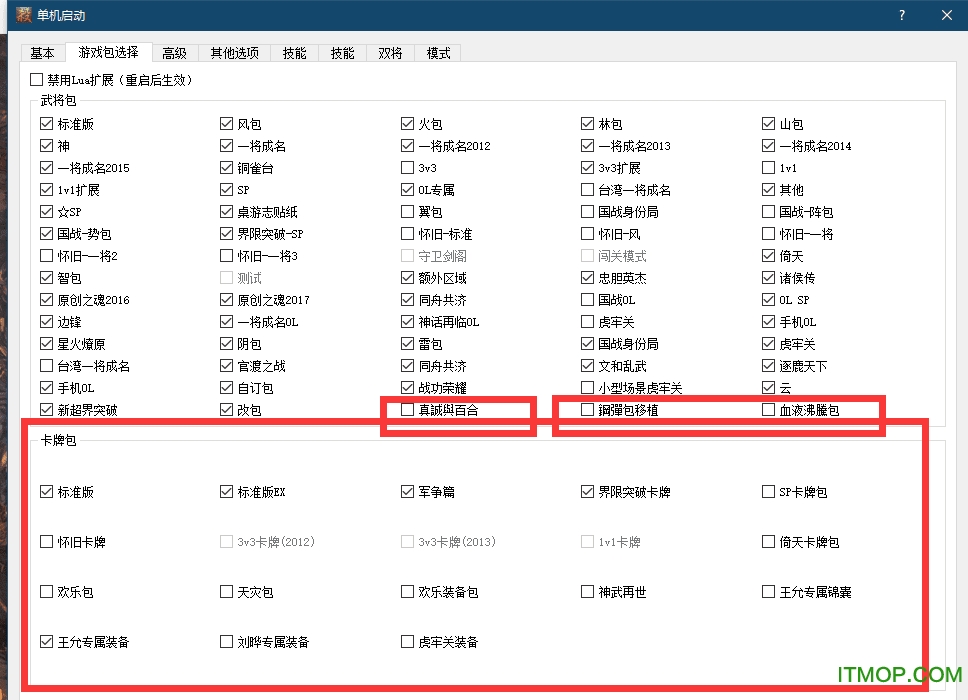
Task: Uncheck the 诸侯传 pack
Action: pos(769,278)
